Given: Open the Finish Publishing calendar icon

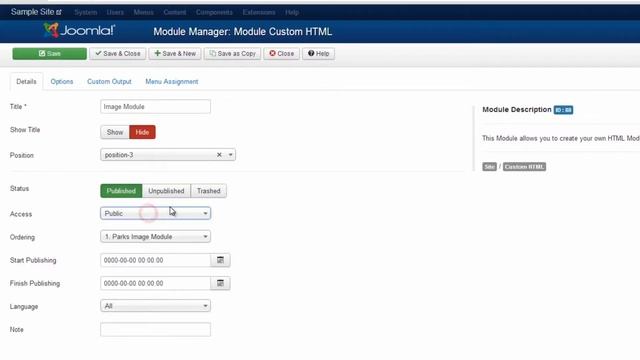Looking at the screenshot, I should pyautogui.click(x=220, y=283).
